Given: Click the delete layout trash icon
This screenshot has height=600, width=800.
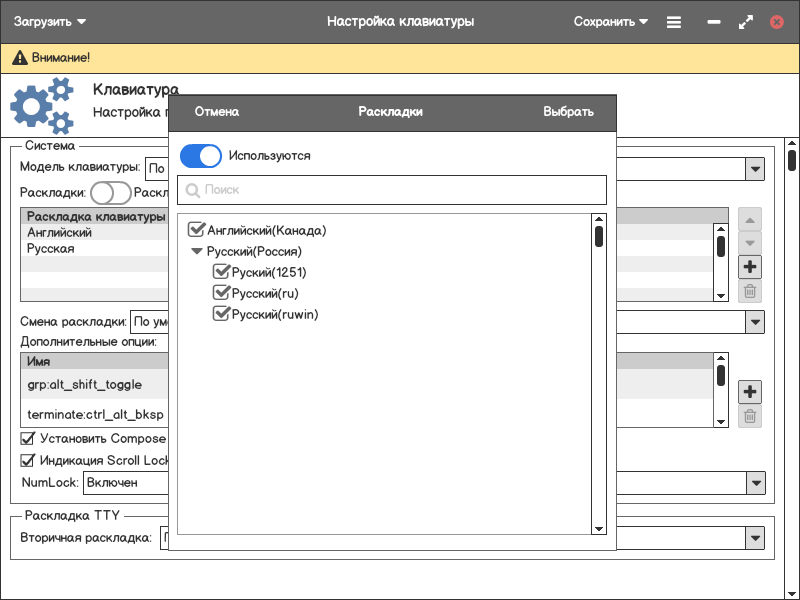Looking at the screenshot, I should (750, 292).
